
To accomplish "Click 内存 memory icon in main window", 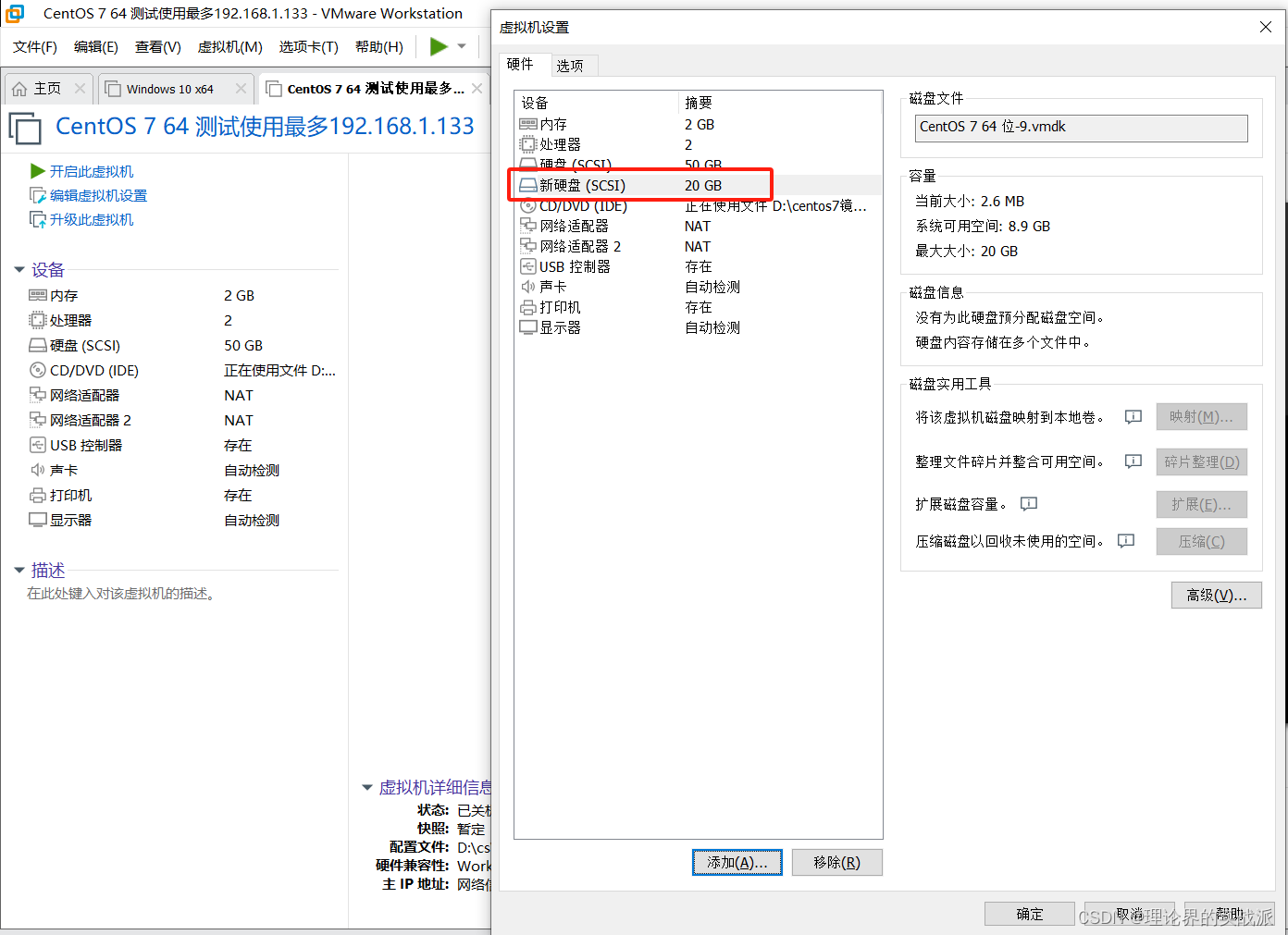I will (38, 295).
